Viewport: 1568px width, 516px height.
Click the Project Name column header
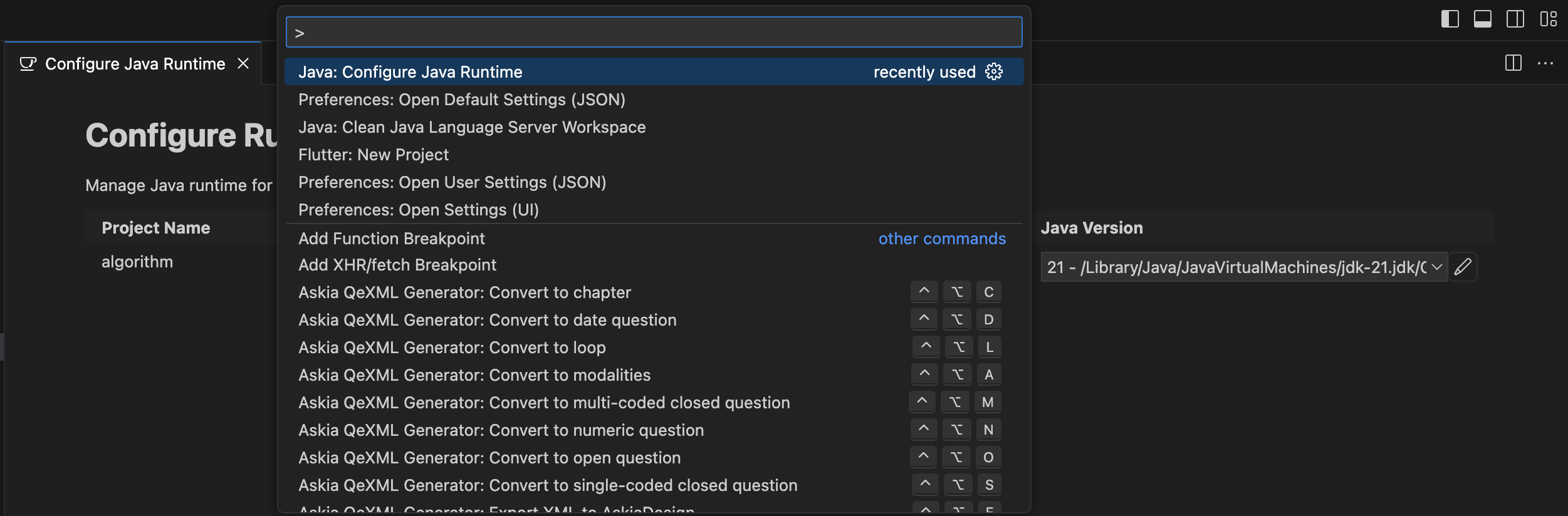point(156,228)
